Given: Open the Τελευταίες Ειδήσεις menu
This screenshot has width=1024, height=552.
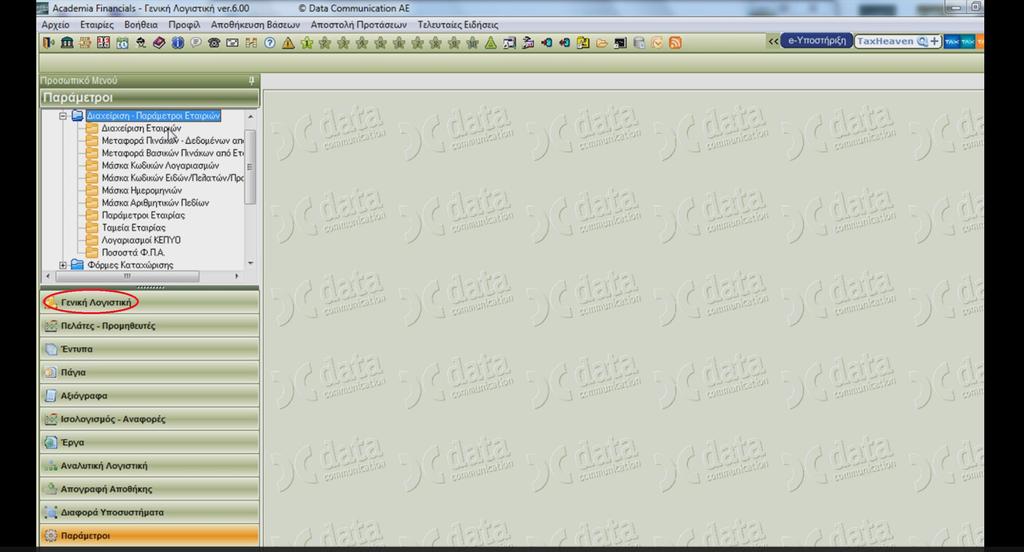Looking at the screenshot, I should click(x=458, y=25).
